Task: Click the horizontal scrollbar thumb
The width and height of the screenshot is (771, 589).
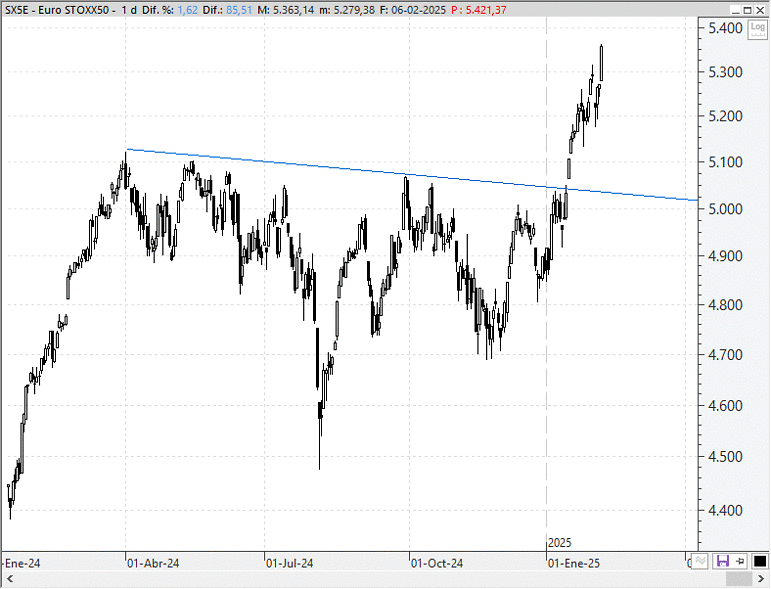Action: tap(739, 579)
